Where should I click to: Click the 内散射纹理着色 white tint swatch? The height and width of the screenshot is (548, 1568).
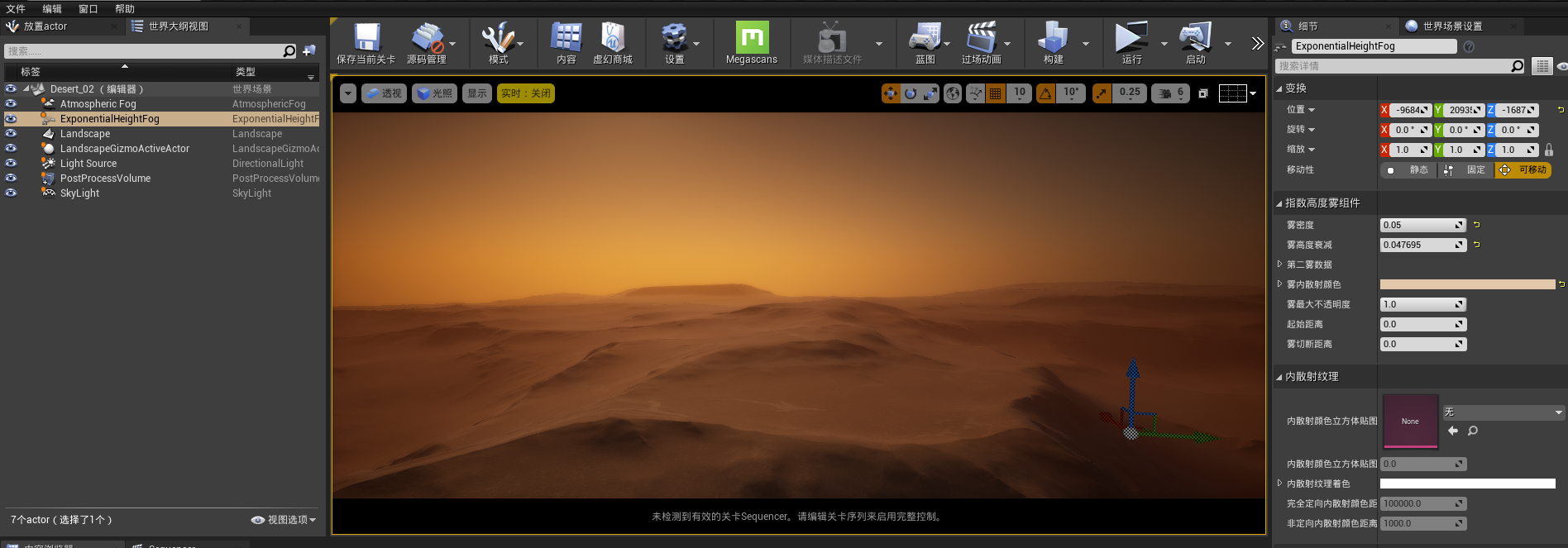pos(1468,484)
